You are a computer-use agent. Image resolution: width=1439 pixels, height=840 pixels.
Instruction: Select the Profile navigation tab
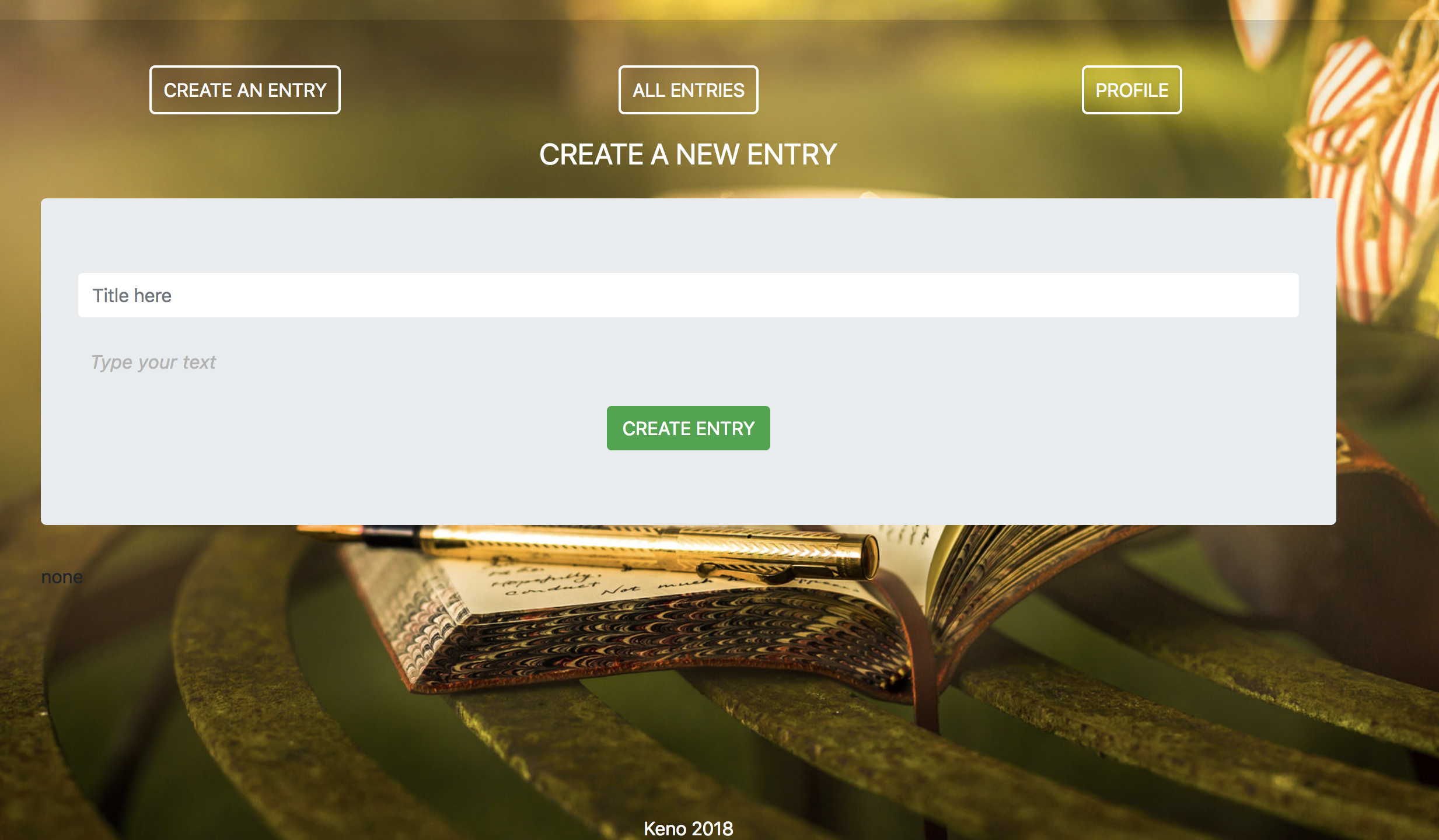pos(1131,90)
